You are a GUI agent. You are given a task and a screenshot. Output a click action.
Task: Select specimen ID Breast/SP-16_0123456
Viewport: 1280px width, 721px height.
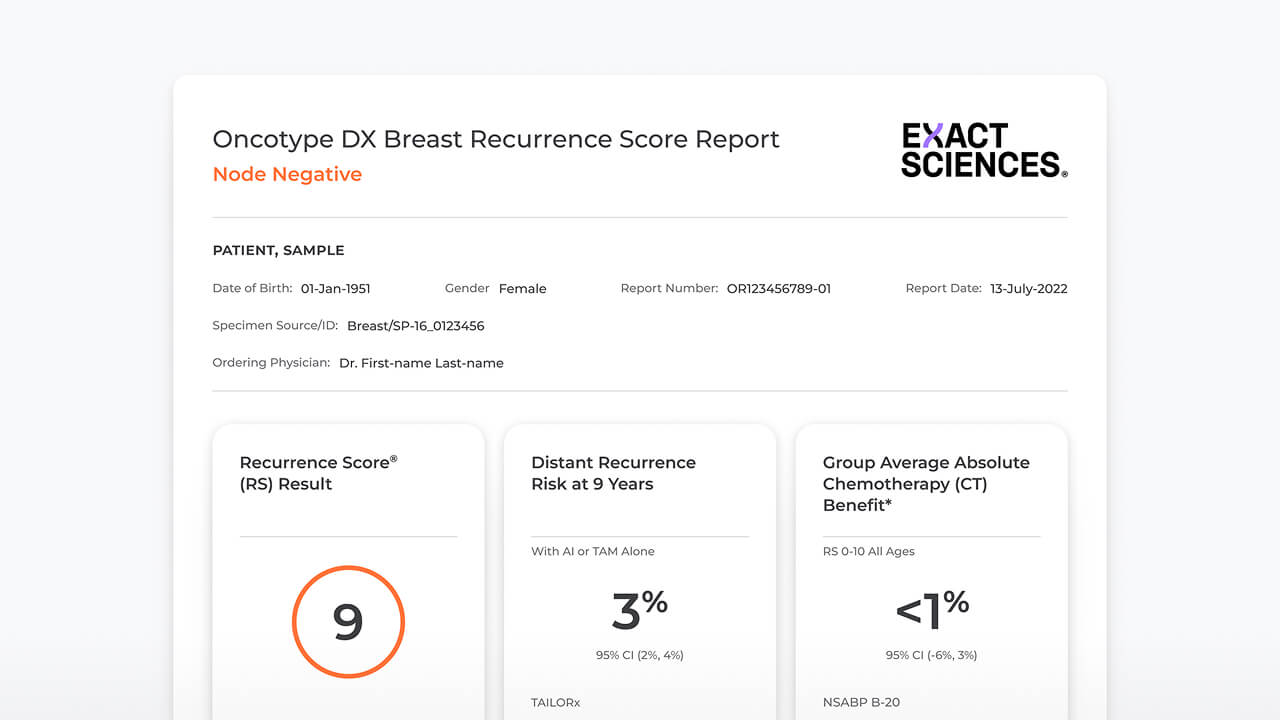click(416, 326)
